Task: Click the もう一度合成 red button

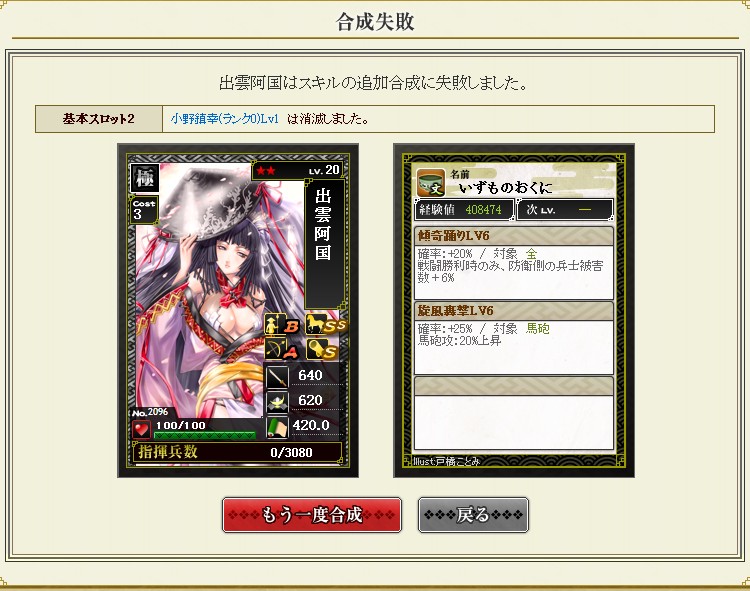Action: [312, 515]
